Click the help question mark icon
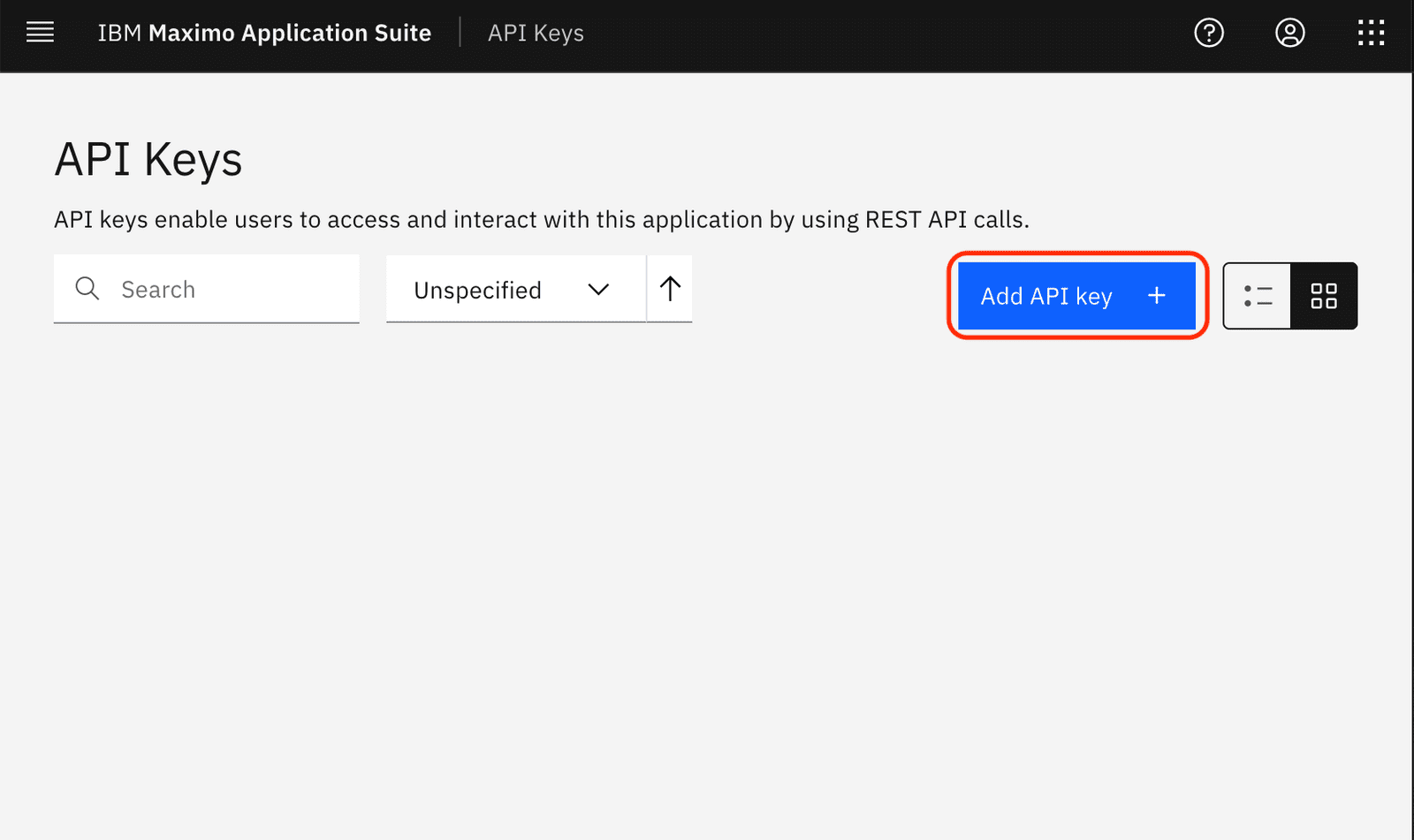 [x=1208, y=33]
